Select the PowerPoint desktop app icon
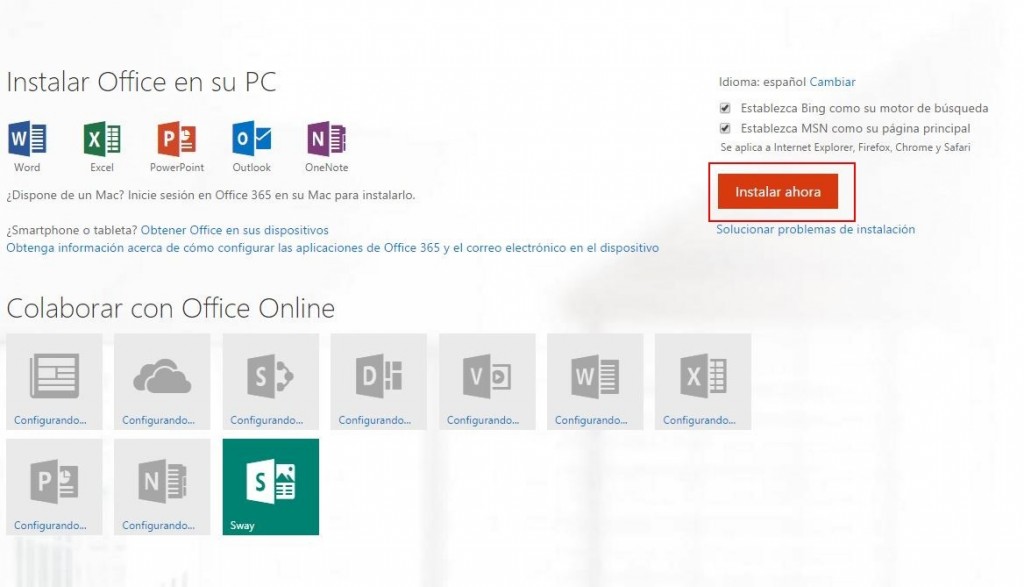 click(177, 138)
